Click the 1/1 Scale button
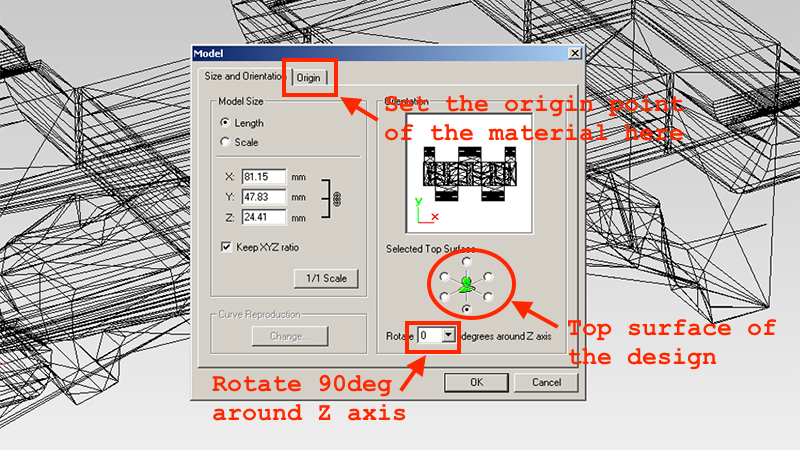800x450 pixels. 326,278
